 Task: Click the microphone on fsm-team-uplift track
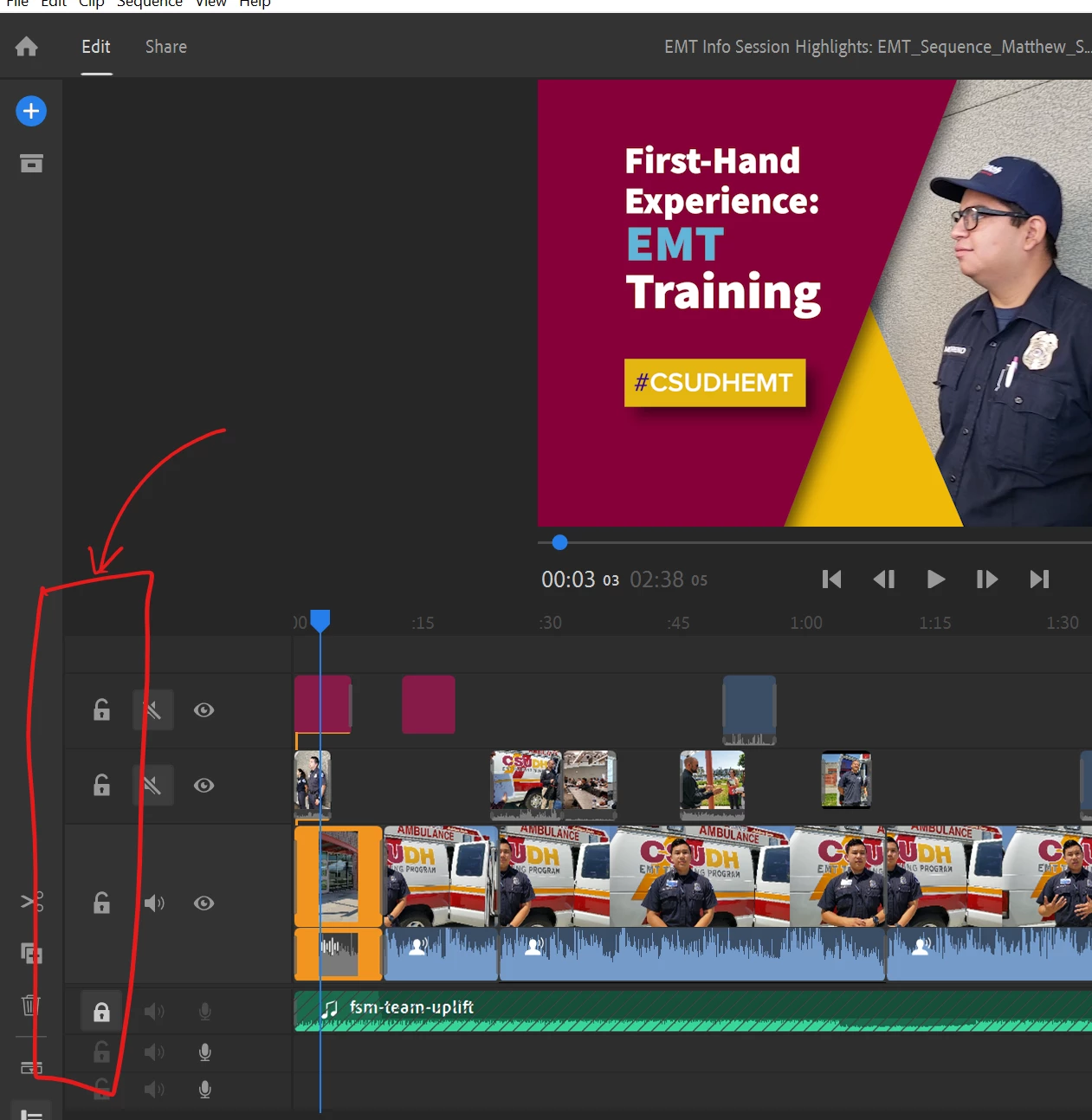point(205,1012)
